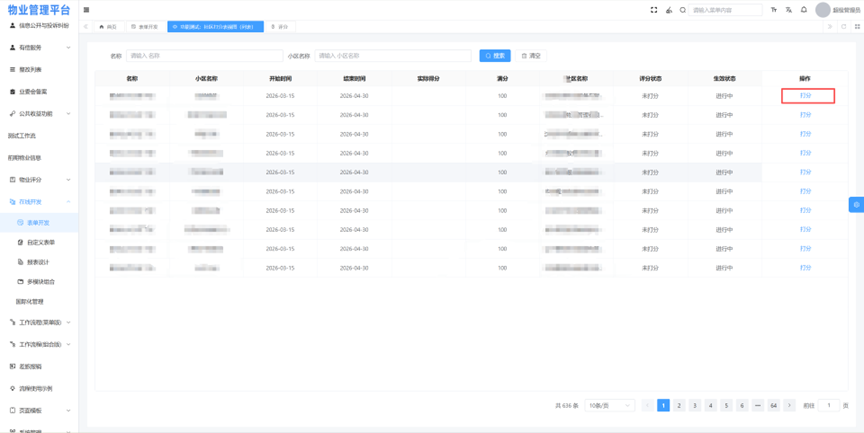
Task: Click 打分 link in the first row
Action: (806, 96)
